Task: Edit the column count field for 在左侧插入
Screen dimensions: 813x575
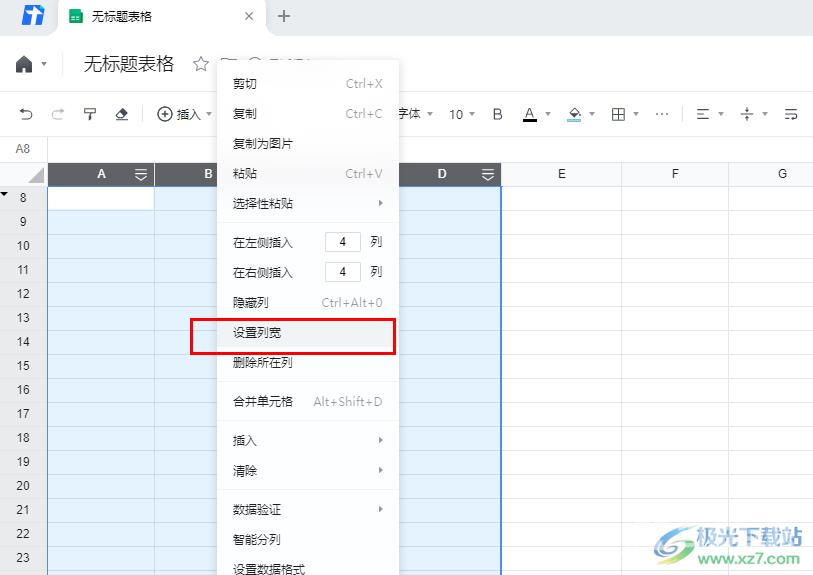Action: tap(343, 242)
